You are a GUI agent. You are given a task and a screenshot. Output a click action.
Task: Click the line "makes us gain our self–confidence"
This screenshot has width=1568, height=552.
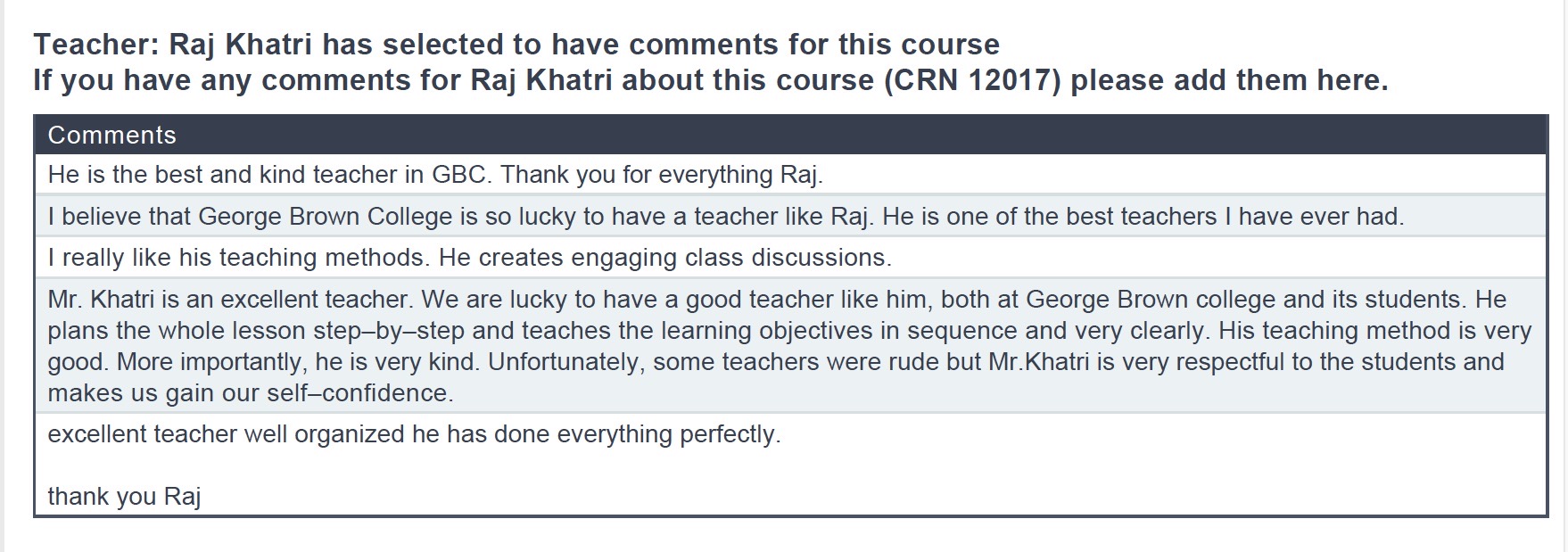(x=250, y=393)
